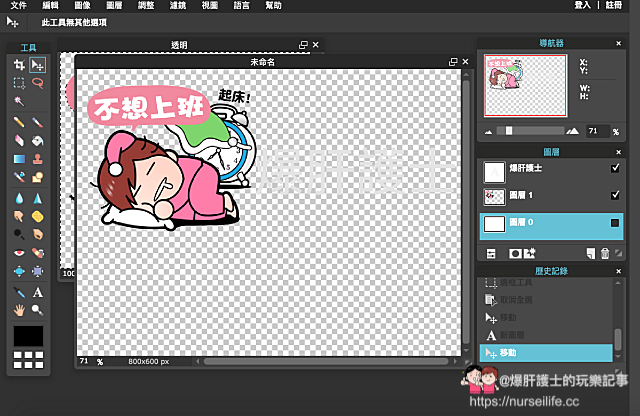Select the Crop tool
The width and height of the screenshot is (640, 416).
[19, 65]
